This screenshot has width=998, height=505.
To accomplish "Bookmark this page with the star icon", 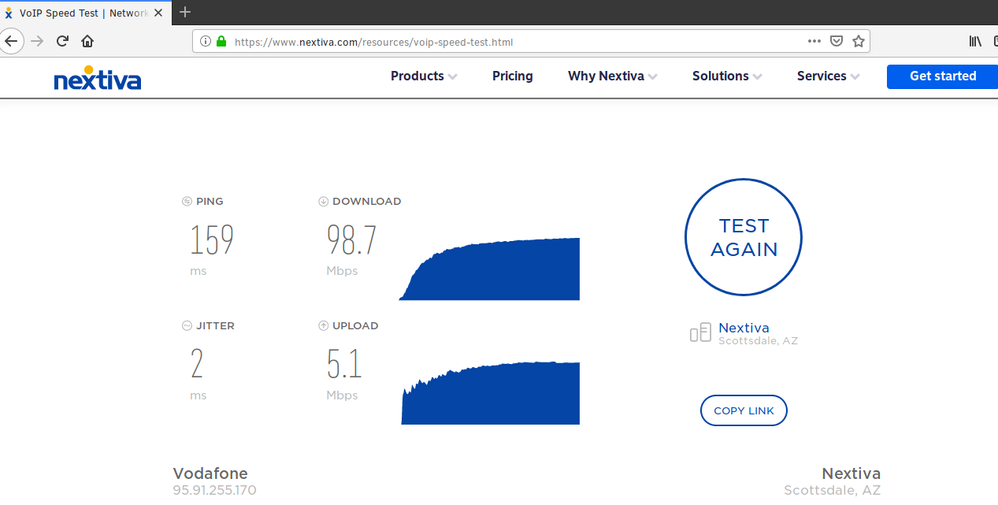I will pyautogui.click(x=859, y=41).
